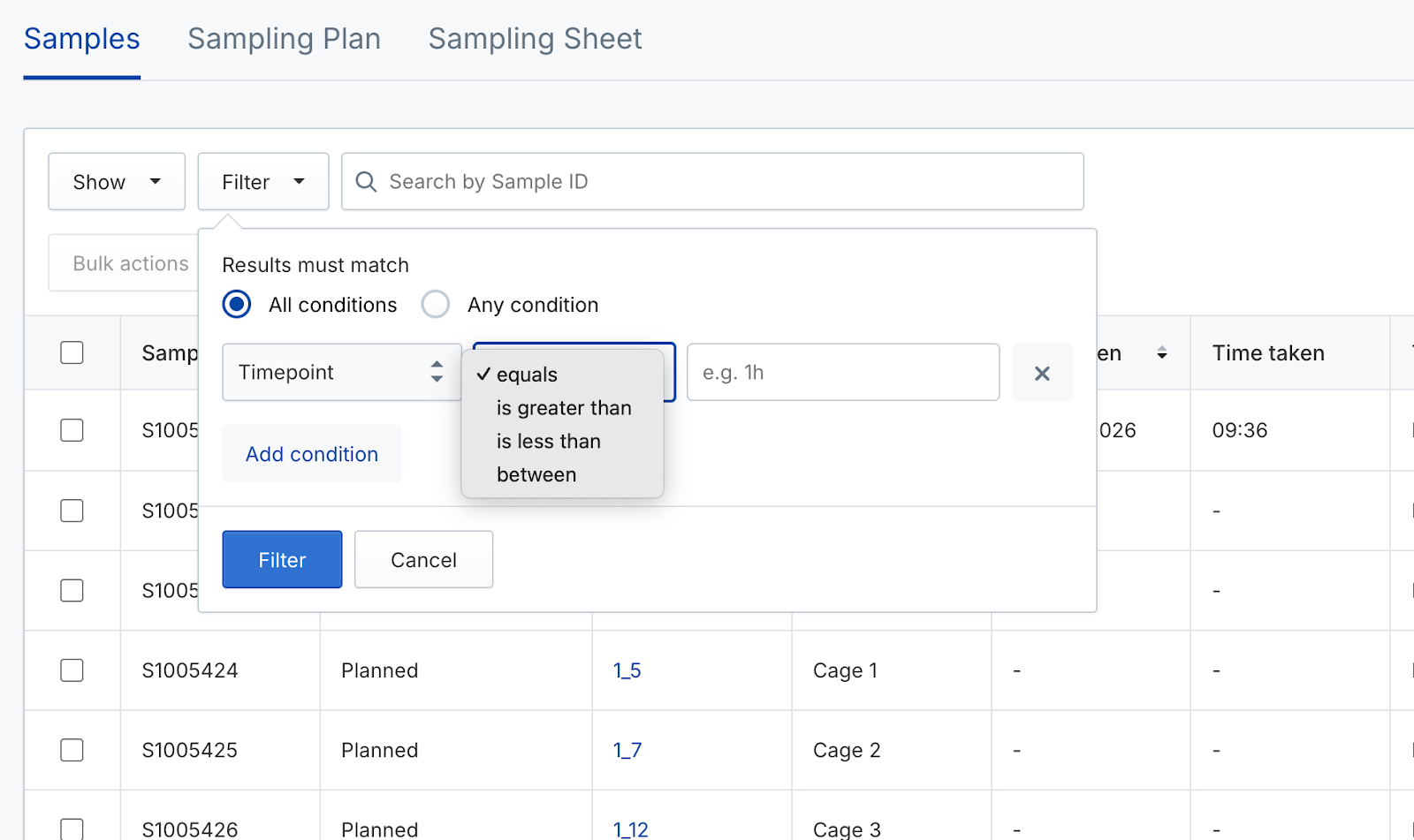Click the Add condition button
1414x840 pixels.
tap(312, 454)
